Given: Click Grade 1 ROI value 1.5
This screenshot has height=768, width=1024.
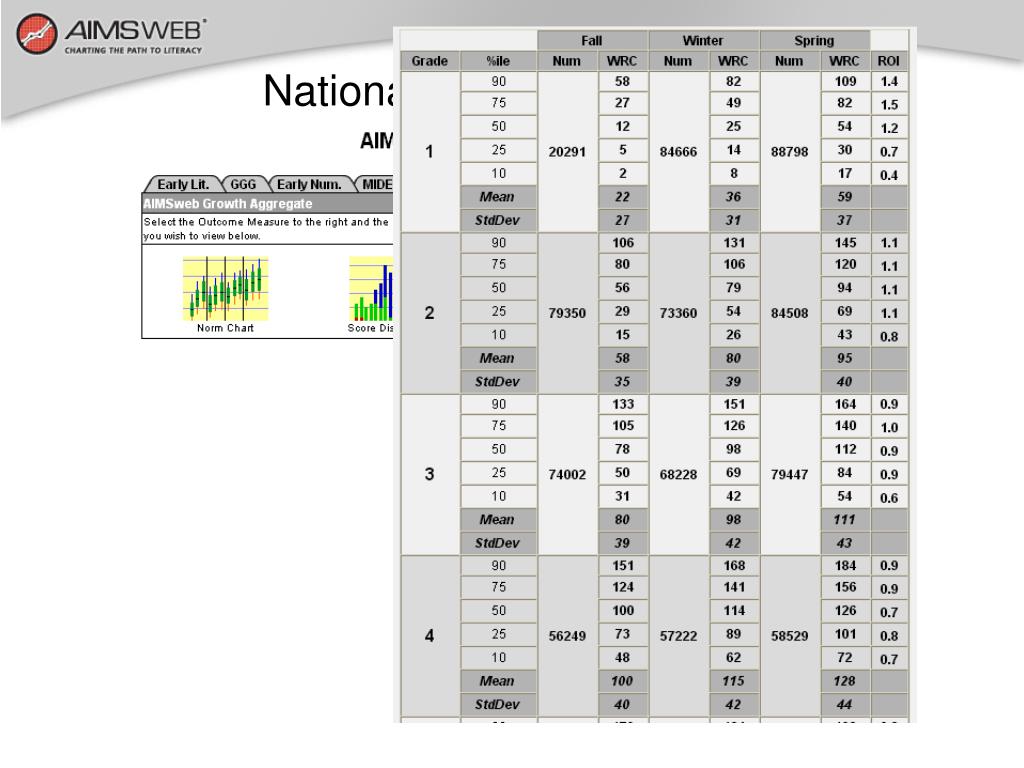Looking at the screenshot, I should pyautogui.click(x=889, y=104).
